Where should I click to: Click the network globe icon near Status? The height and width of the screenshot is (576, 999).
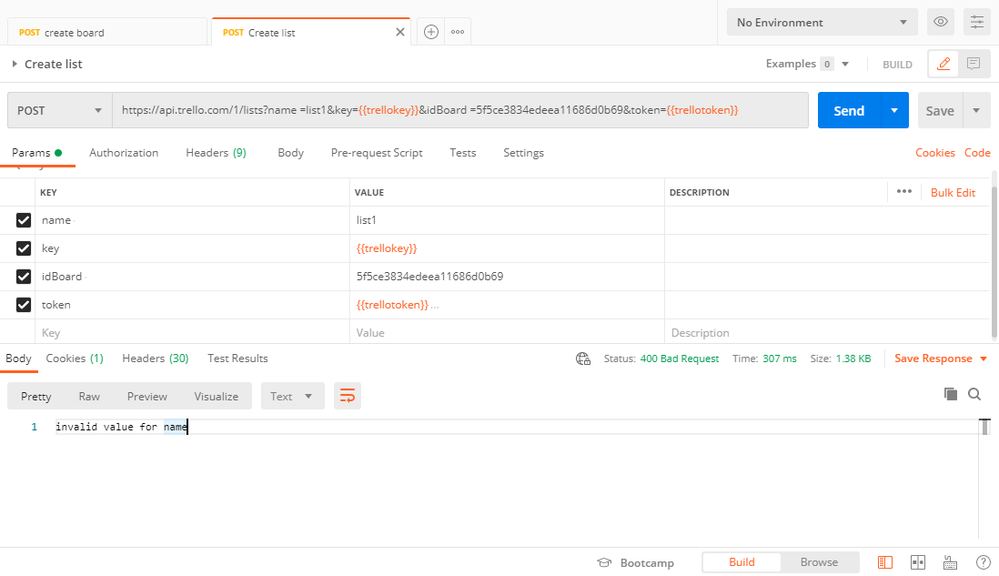(x=583, y=359)
